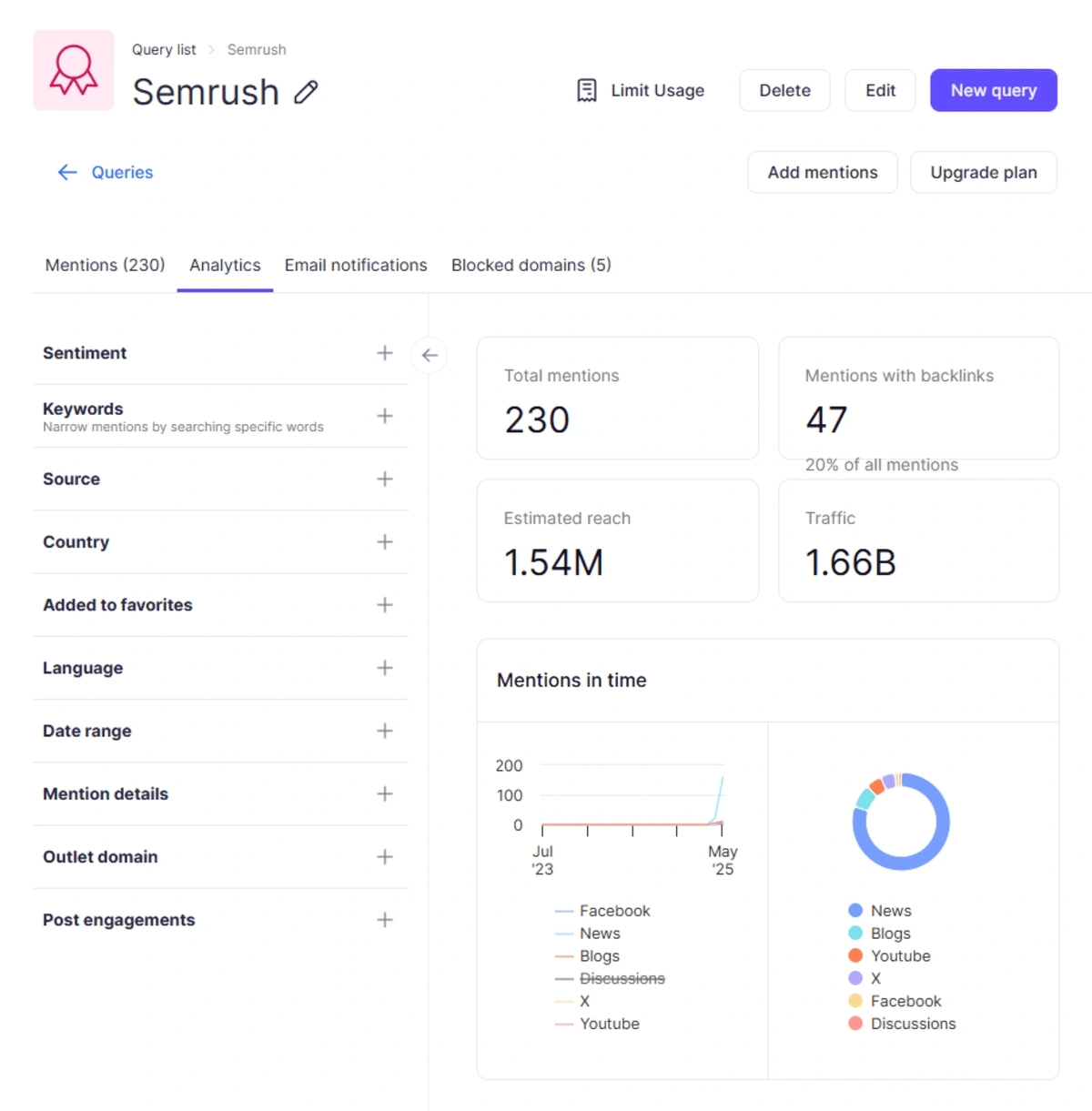
Task: Re-enable the crossed-out Discussions legend item
Action: tap(622, 978)
